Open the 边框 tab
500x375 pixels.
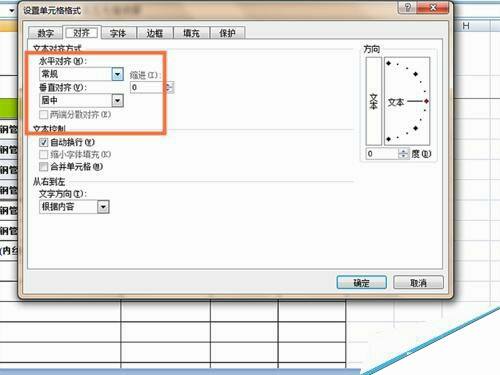[155, 33]
